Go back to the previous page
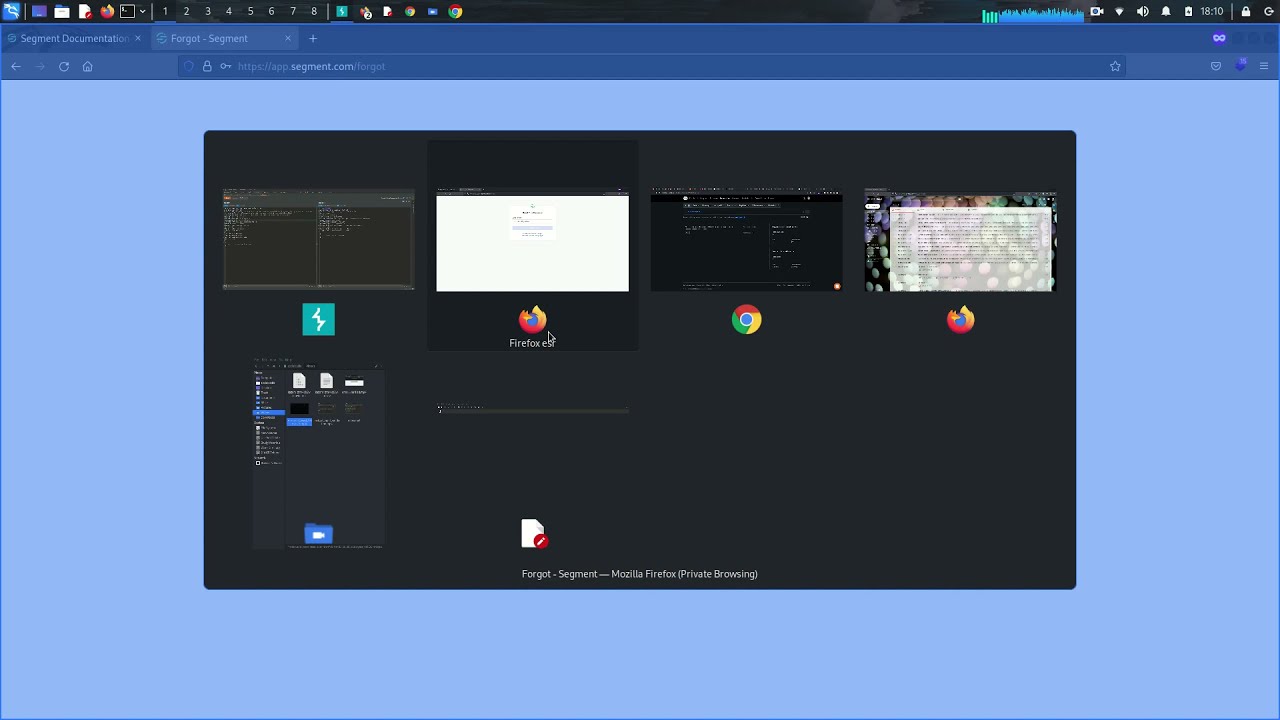The width and height of the screenshot is (1280, 720). click(16, 66)
